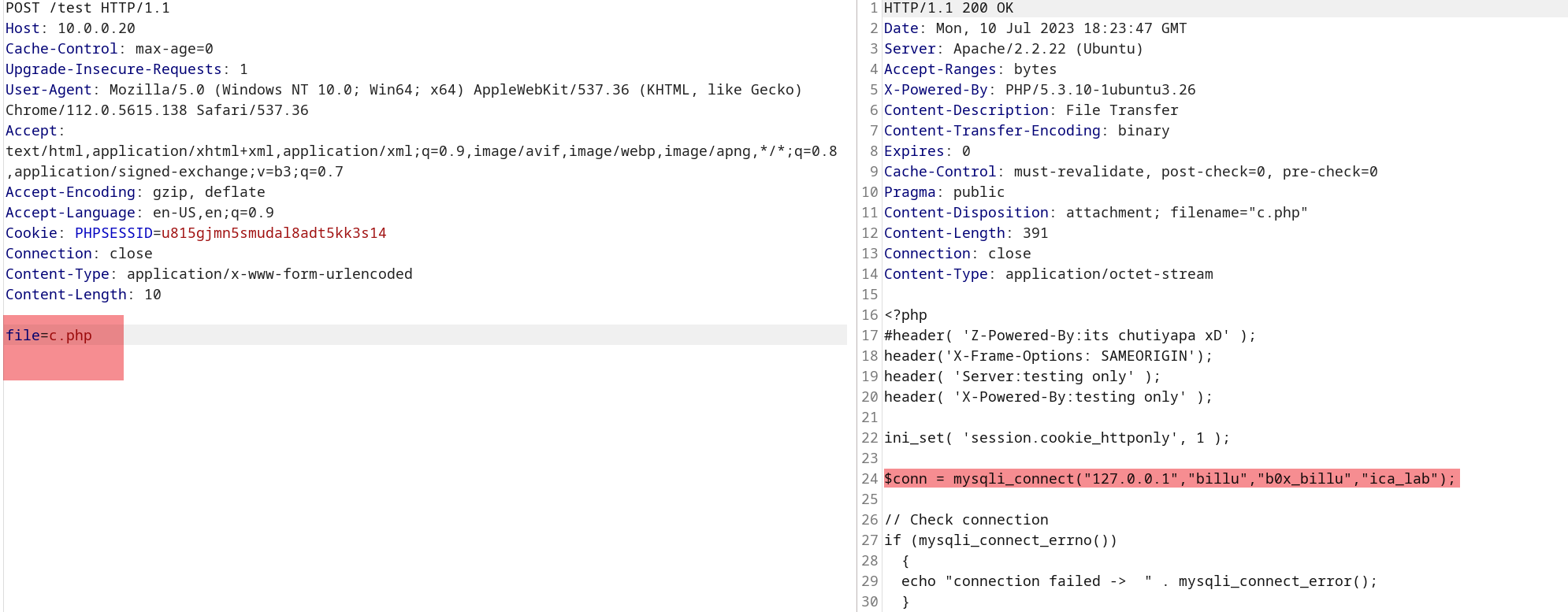The image size is (1568, 612).
Task: Select the $conn = mysqli_connect credentials line
Action: pos(1170,479)
